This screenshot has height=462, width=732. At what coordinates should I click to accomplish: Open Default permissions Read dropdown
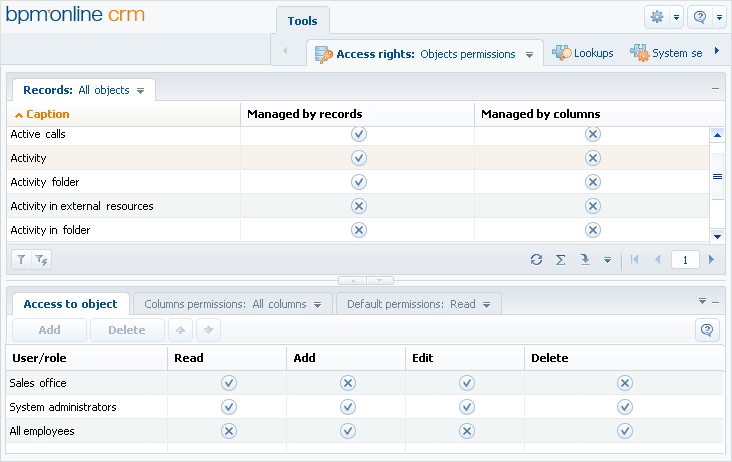486,305
